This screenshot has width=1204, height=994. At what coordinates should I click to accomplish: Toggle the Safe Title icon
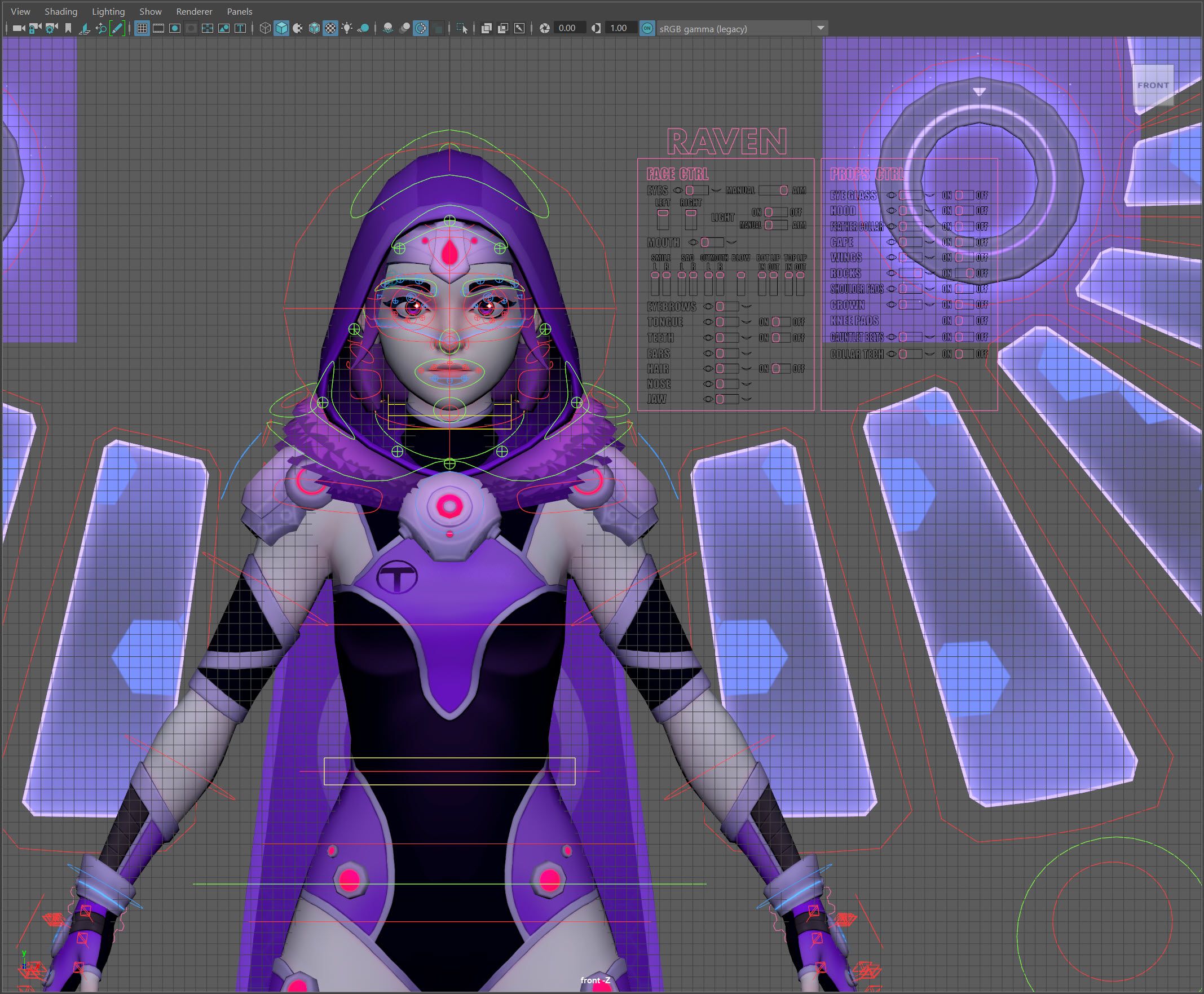tap(241, 28)
